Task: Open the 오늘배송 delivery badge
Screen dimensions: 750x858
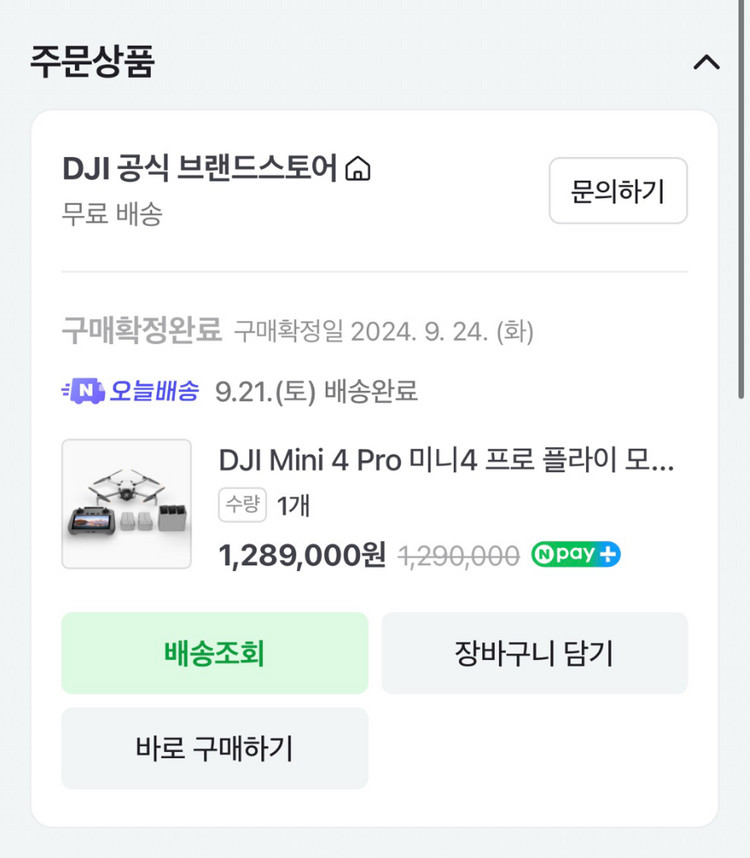Action: point(130,391)
